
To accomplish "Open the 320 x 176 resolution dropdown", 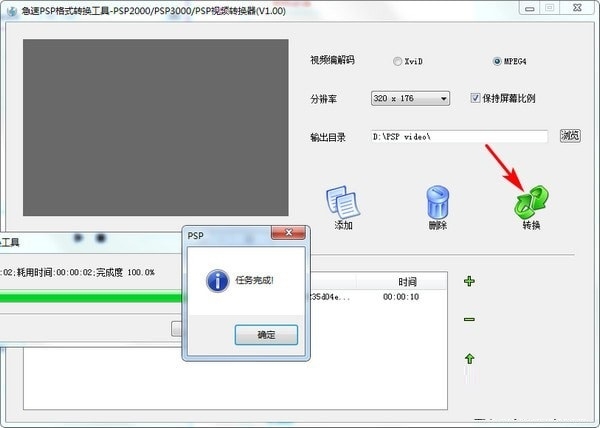I will click(x=410, y=98).
